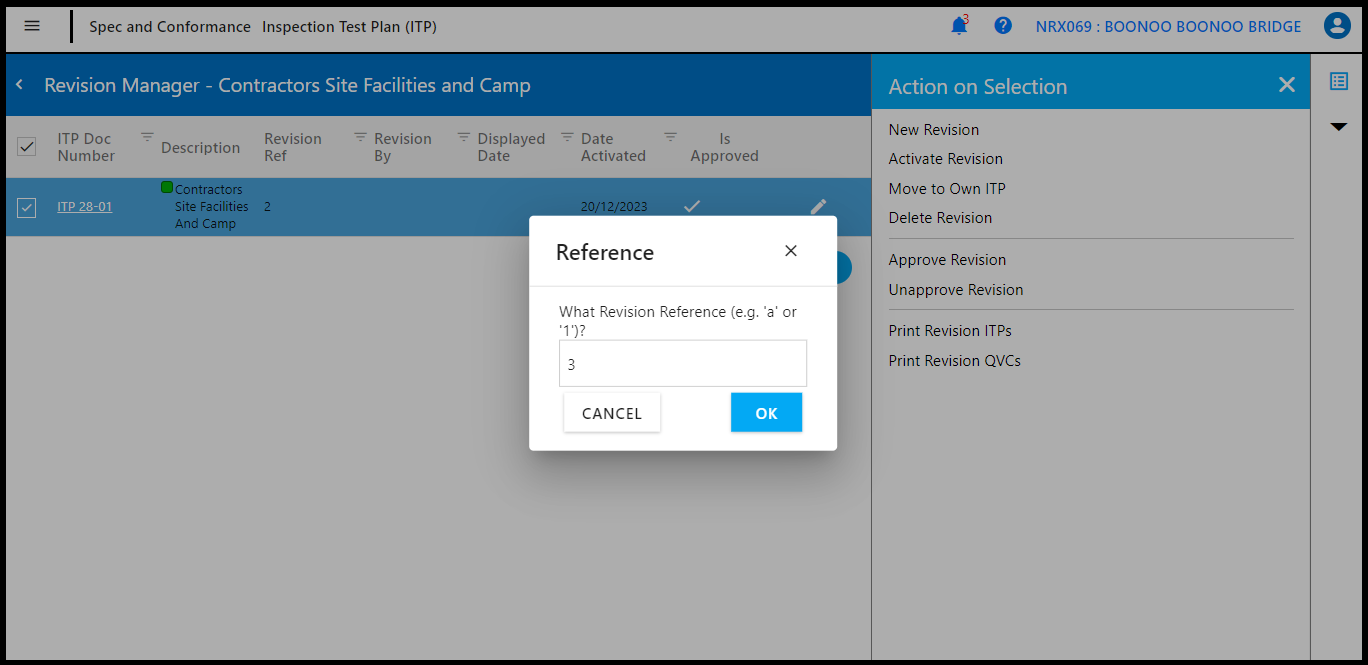The width and height of the screenshot is (1368, 665).
Task: Open the hamburger navigation menu
Action: (32, 26)
